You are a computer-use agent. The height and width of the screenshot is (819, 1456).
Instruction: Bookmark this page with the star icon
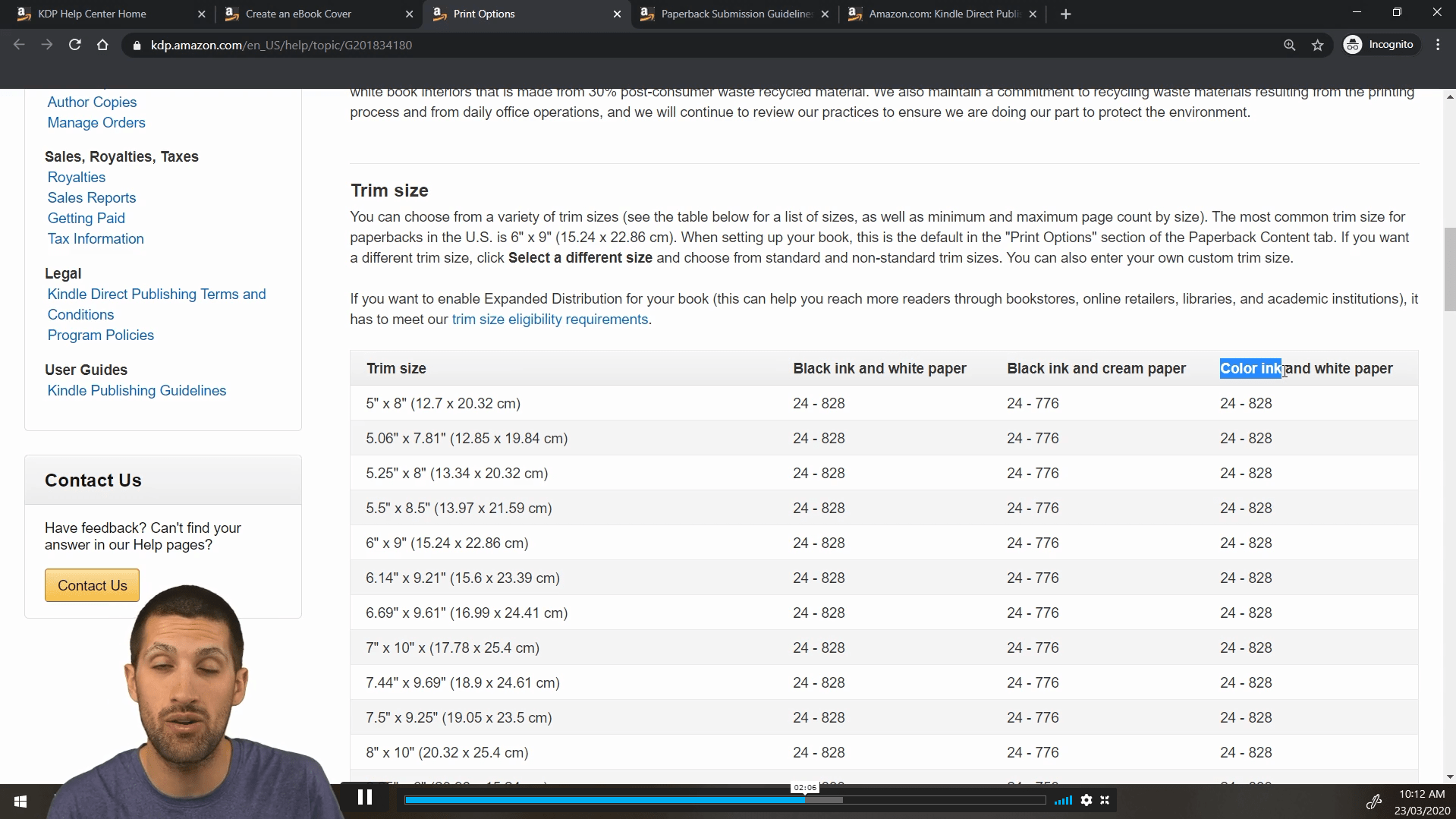[x=1318, y=45]
